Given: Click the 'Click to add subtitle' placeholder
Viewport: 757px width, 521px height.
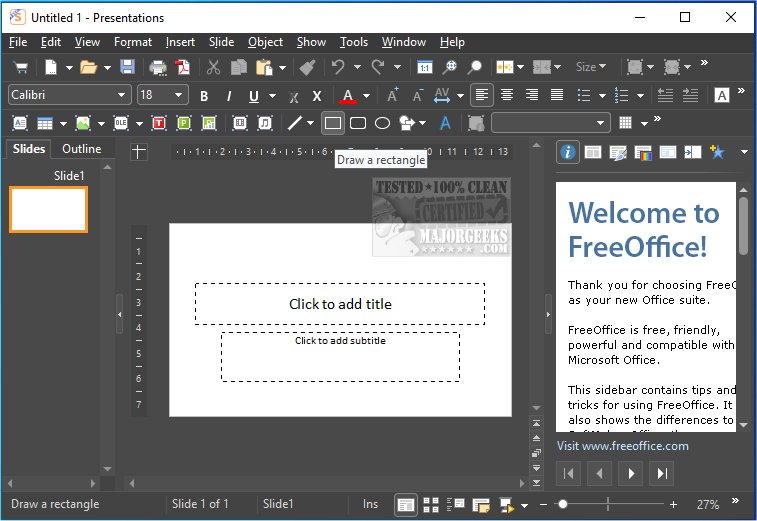Looking at the screenshot, I should [340, 357].
